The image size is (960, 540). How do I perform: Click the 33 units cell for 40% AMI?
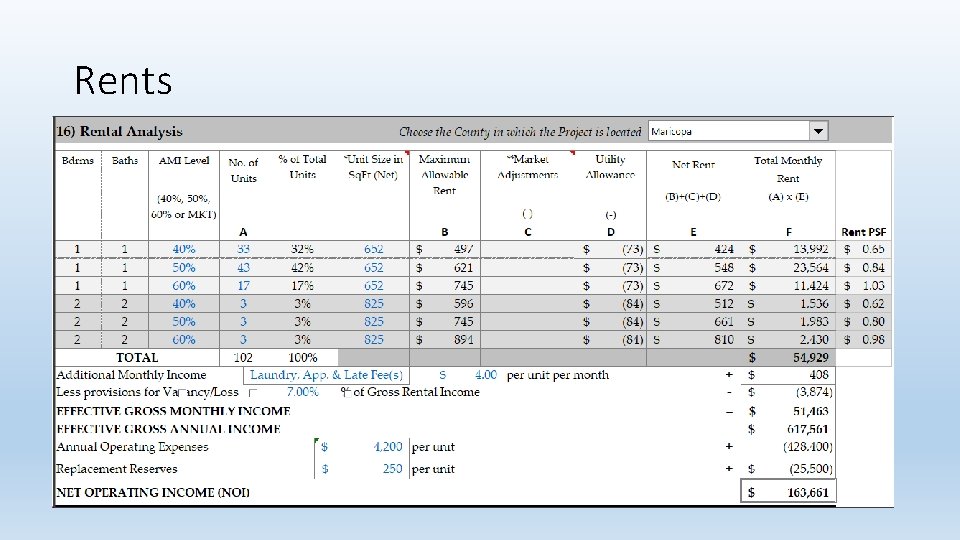click(x=244, y=249)
